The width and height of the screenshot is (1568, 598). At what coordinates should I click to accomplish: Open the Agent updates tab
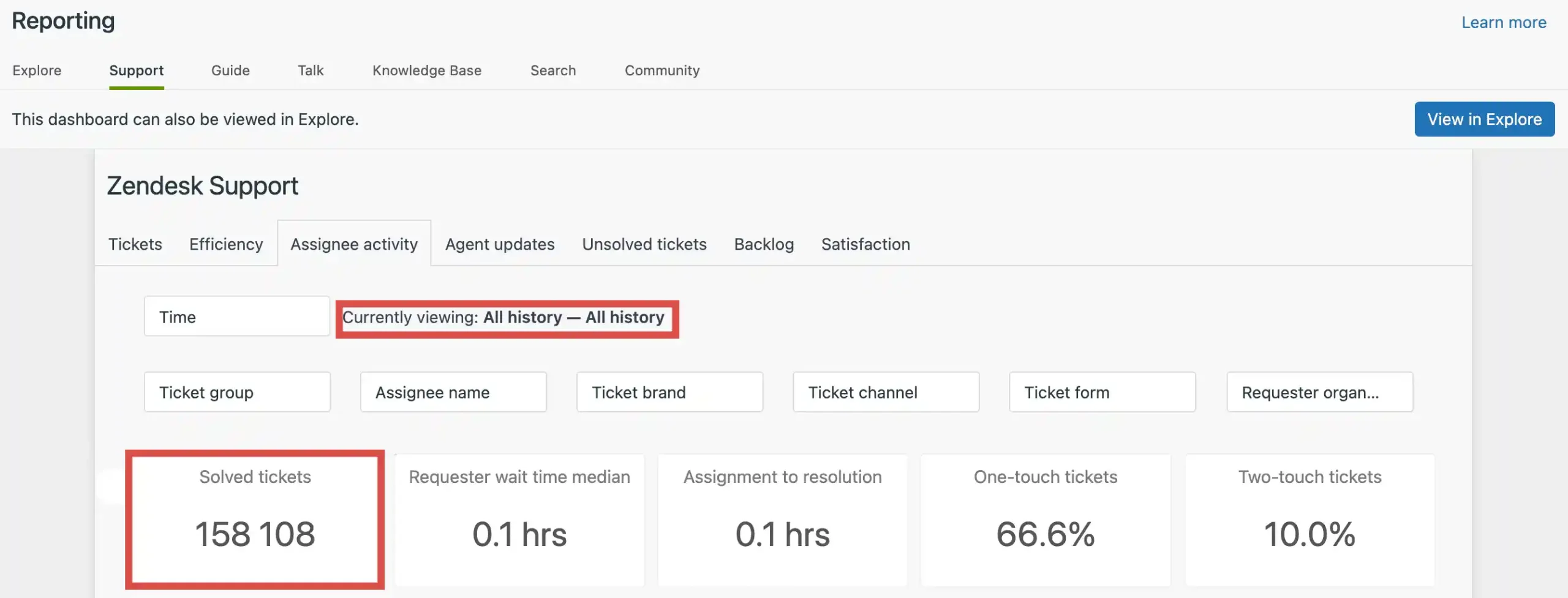pyautogui.click(x=500, y=244)
